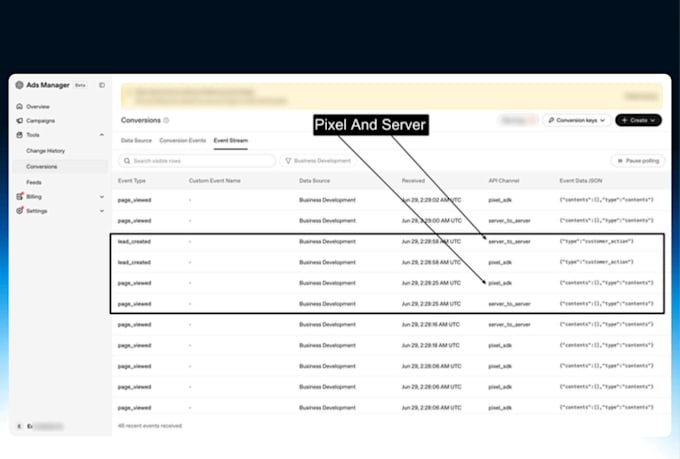This screenshot has height=459, width=680.
Task: Click the Received column header
Action: pyautogui.click(x=413, y=181)
